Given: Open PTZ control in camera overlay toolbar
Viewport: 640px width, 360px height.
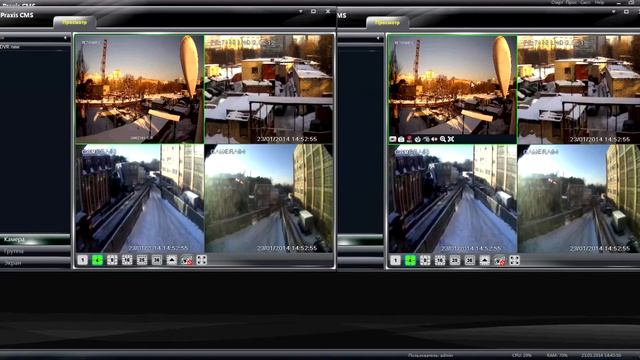Looking at the screenshot, I should pyautogui.click(x=426, y=139).
